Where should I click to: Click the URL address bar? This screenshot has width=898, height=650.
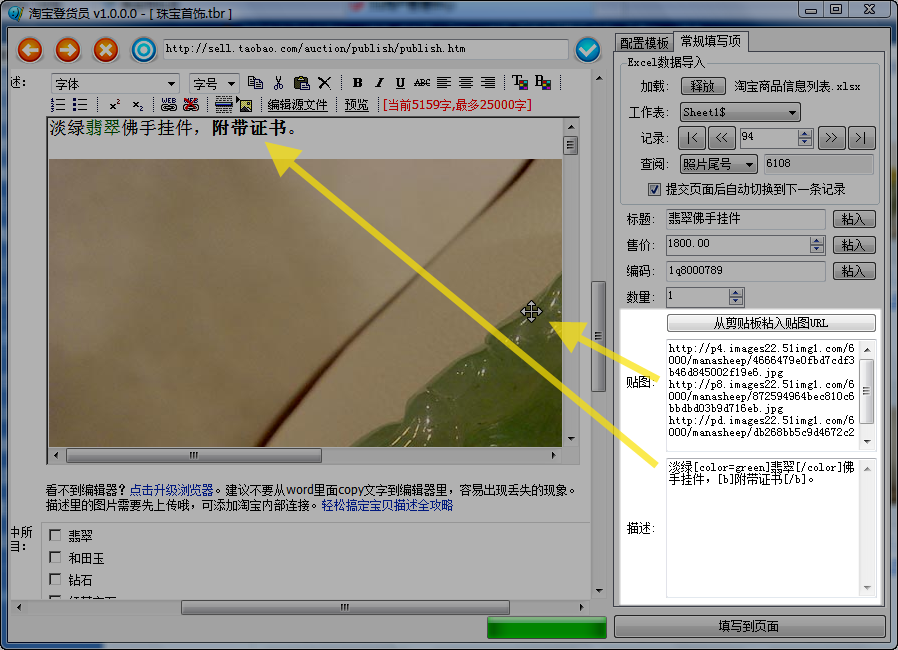coord(365,49)
